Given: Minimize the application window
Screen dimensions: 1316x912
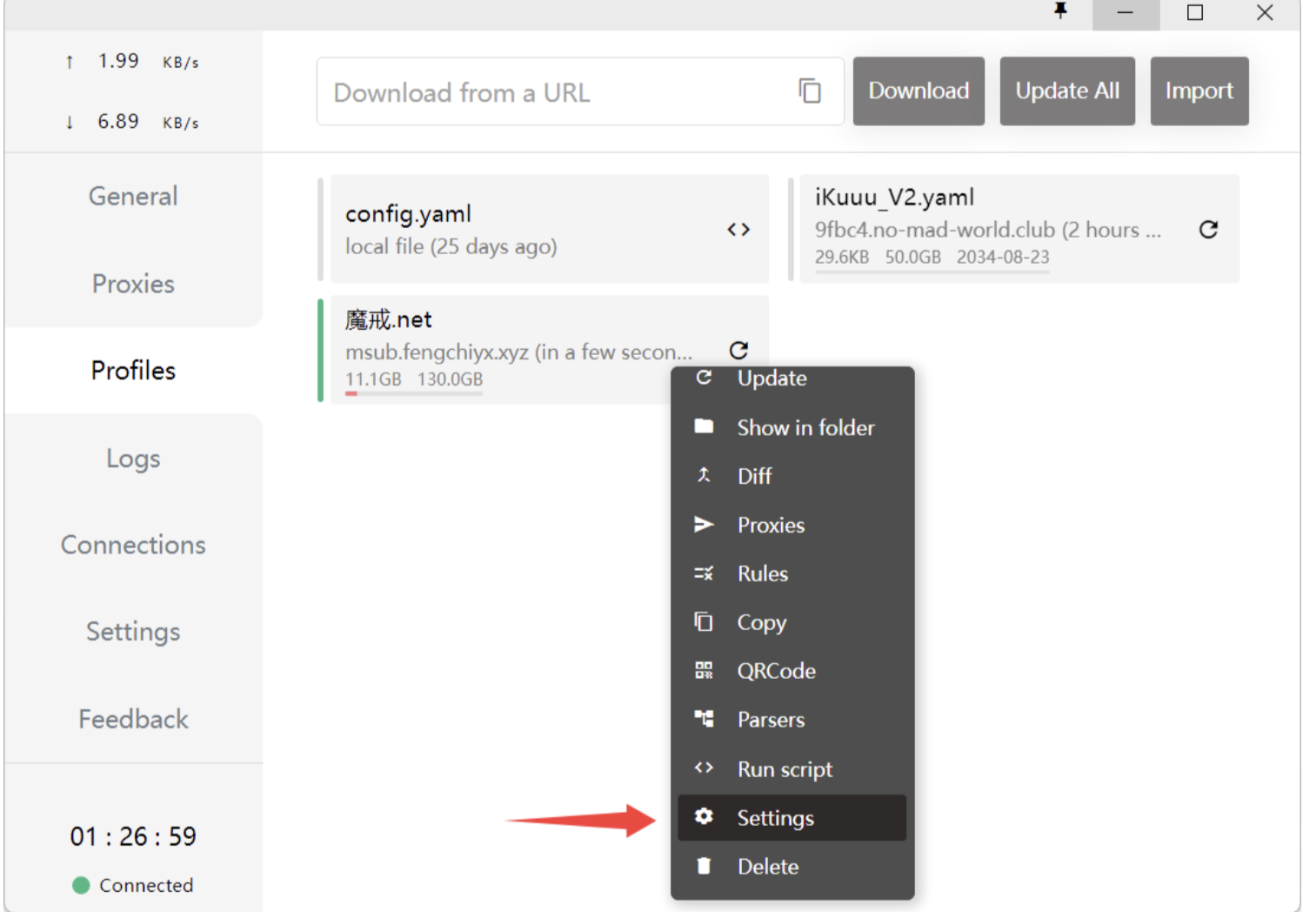Looking at the screenshot, I should tap(1126, 12).
